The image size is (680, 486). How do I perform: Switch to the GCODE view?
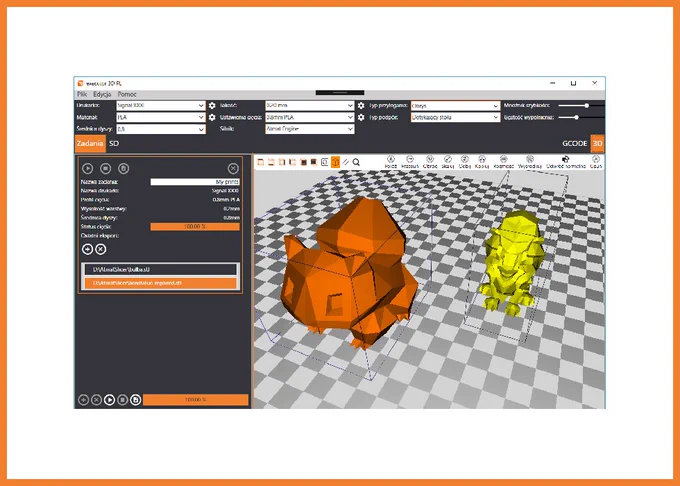(575, 144)
